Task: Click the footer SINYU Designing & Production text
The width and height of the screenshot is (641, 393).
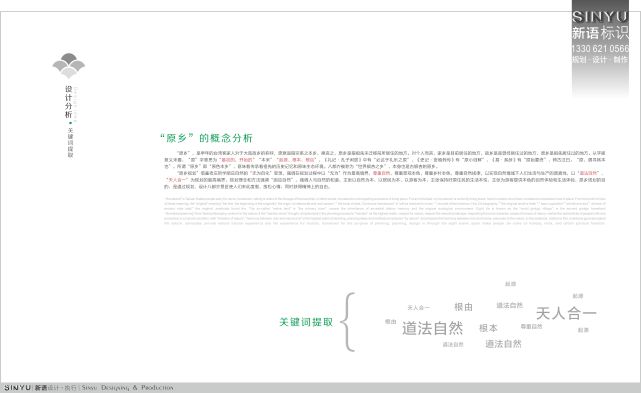Action: [89, 387]
